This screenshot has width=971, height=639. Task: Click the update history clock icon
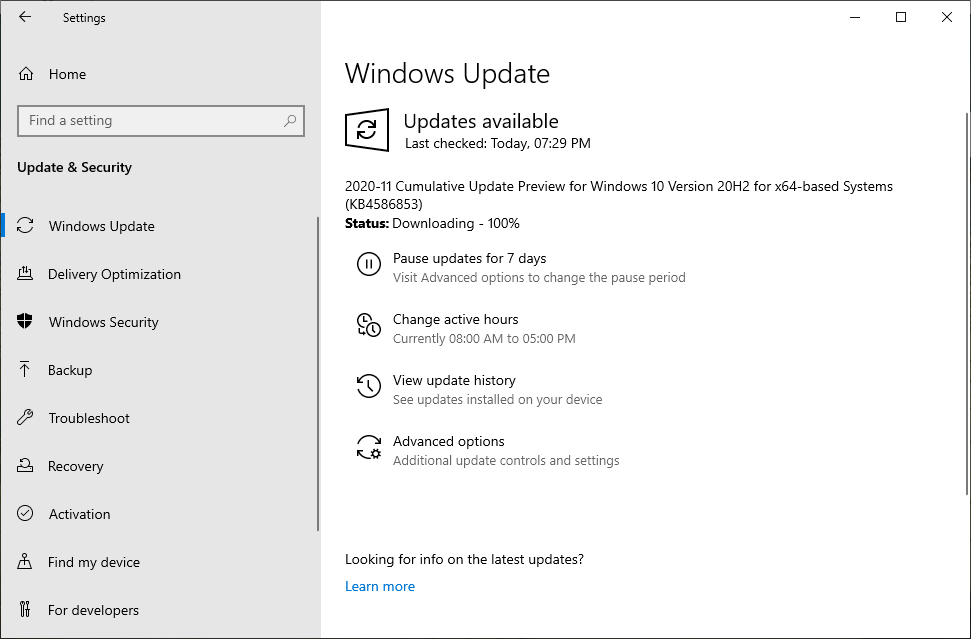(368, 386)
